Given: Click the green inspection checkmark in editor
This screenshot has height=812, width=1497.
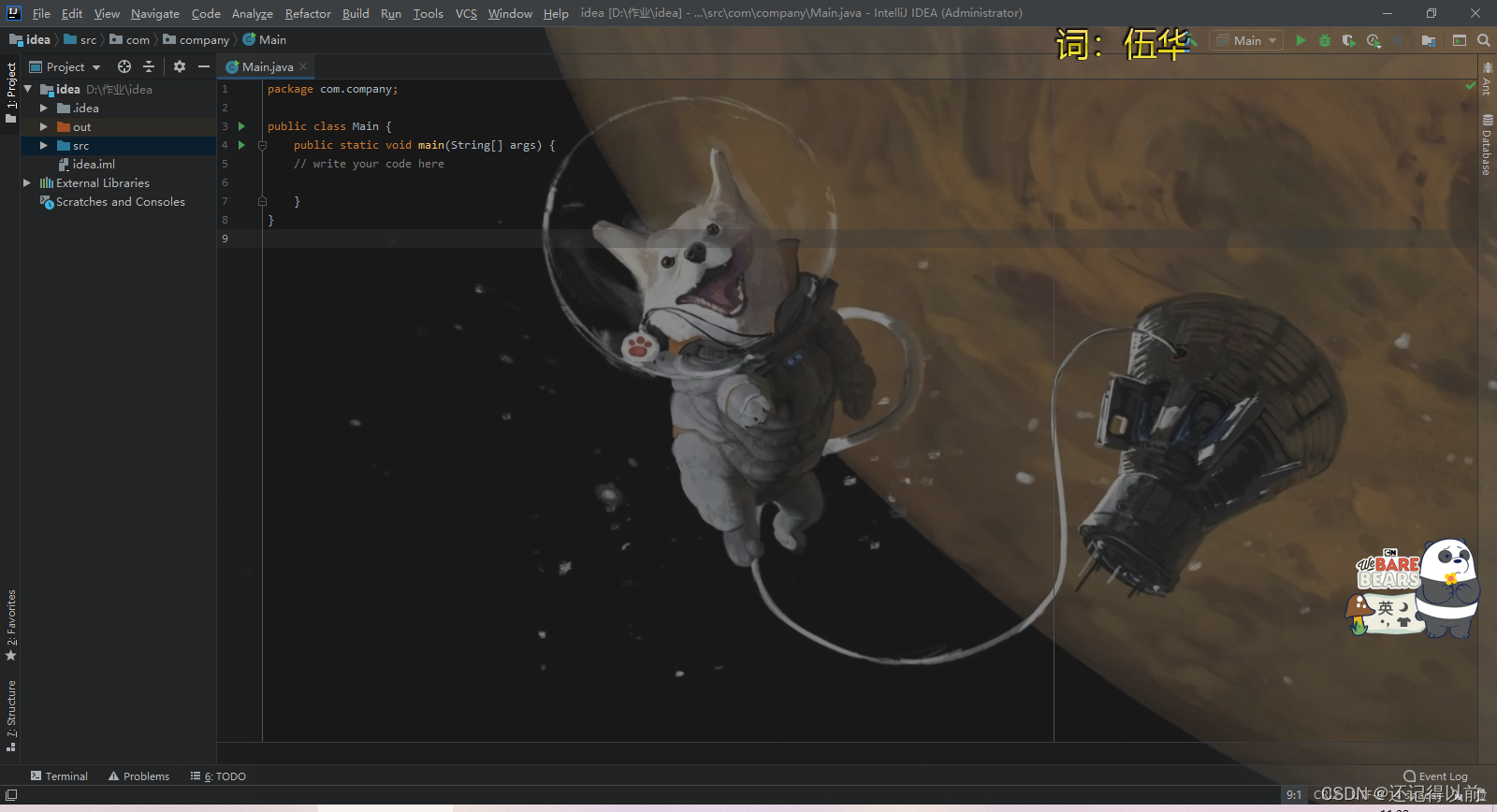Looking at the screenshot, I should (x=1470, y=85).
